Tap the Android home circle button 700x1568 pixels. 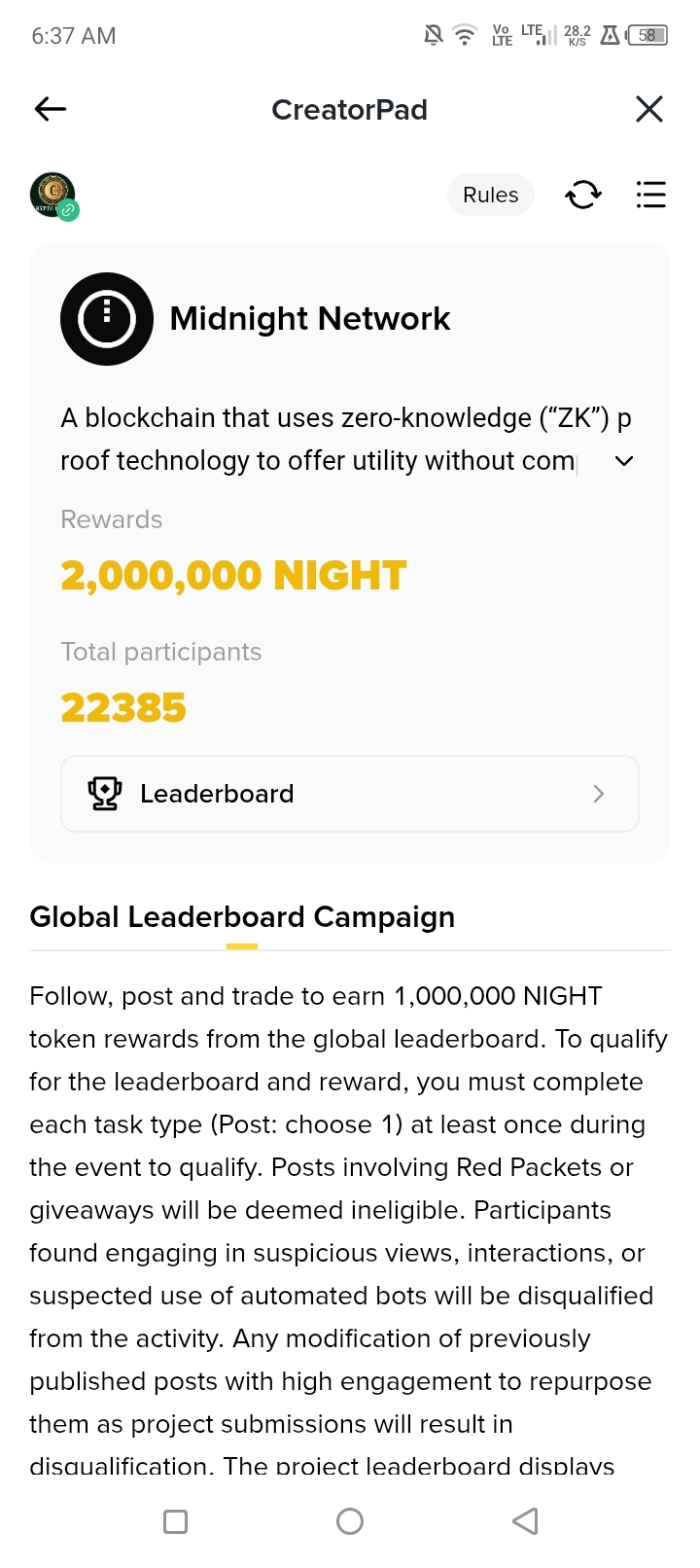coord(350,1521)
